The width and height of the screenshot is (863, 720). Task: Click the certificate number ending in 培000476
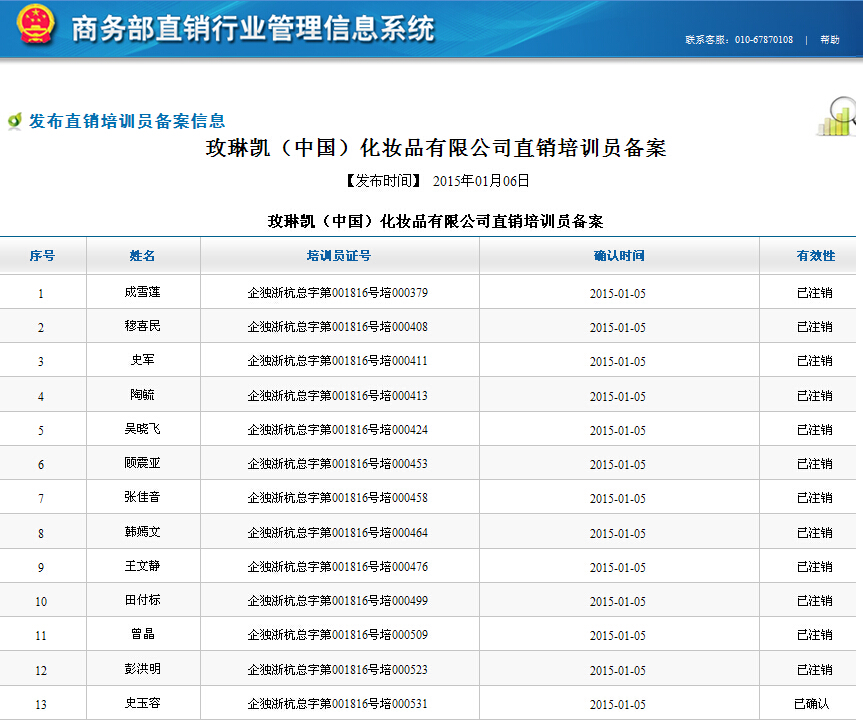coord(337,567)
